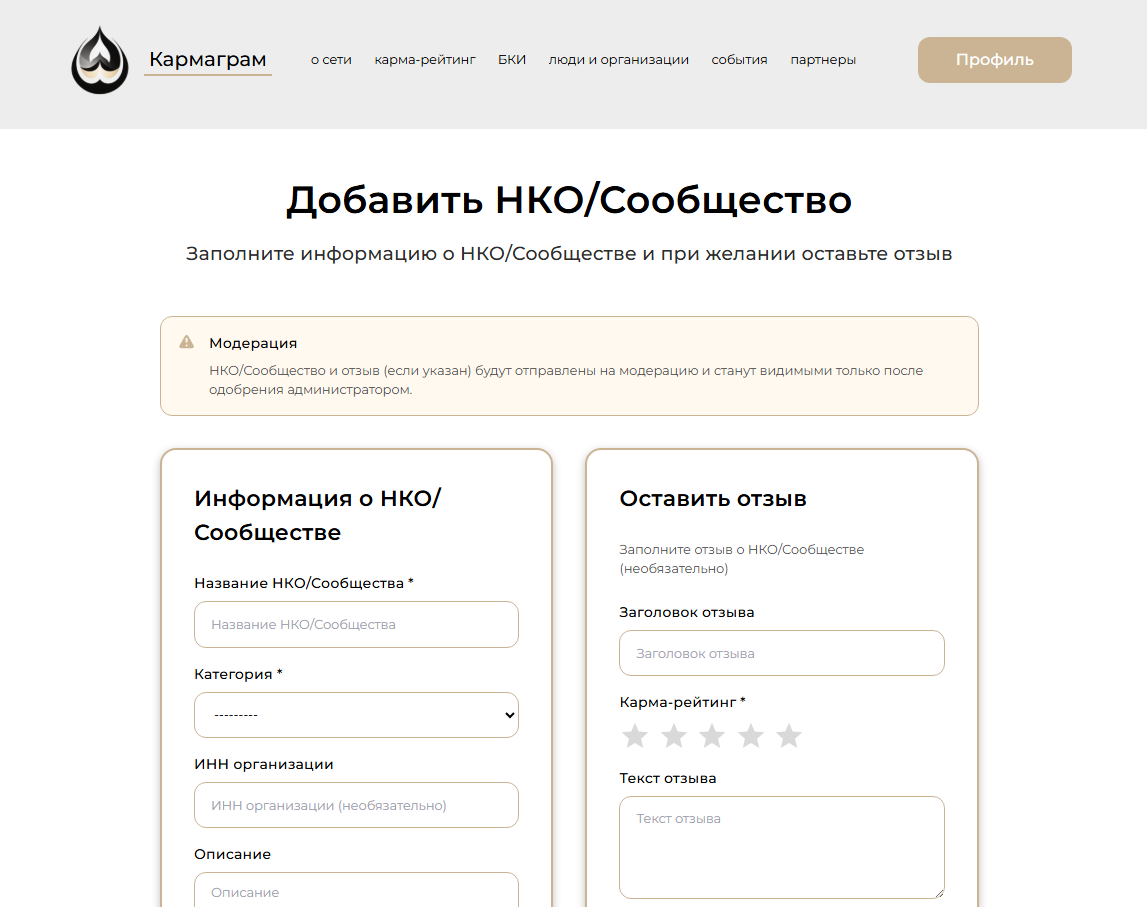Navigate to «люди и организации»

pos(618,60)
